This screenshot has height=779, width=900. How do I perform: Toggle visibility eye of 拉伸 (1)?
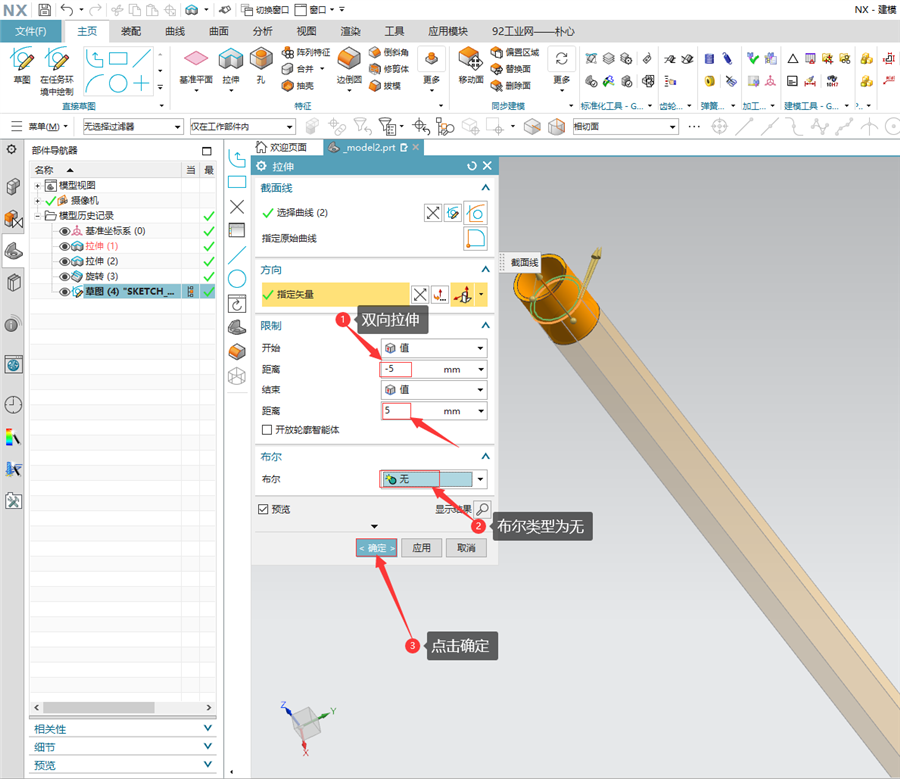(x=64, y=246)
